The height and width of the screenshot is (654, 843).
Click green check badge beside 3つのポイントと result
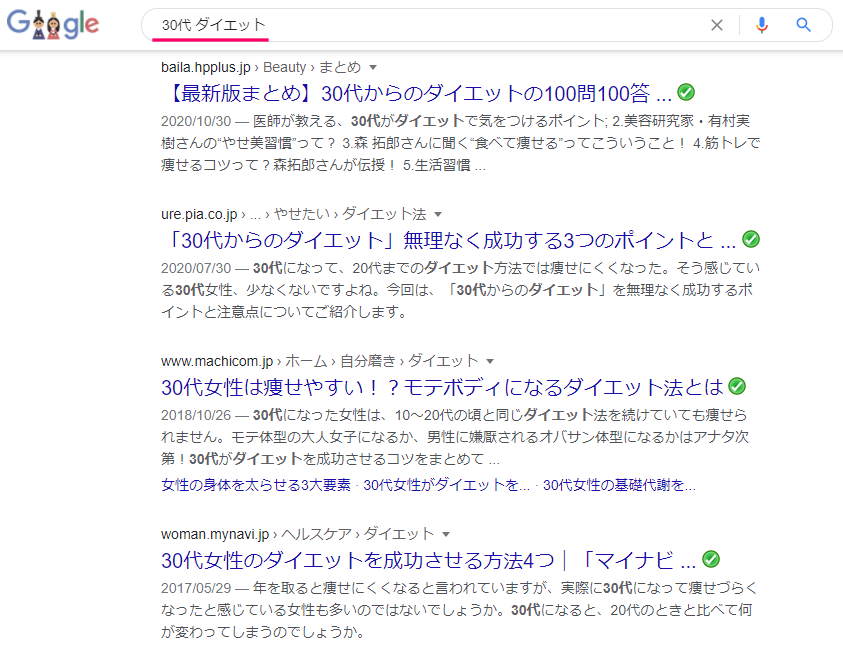click(751, 239)
